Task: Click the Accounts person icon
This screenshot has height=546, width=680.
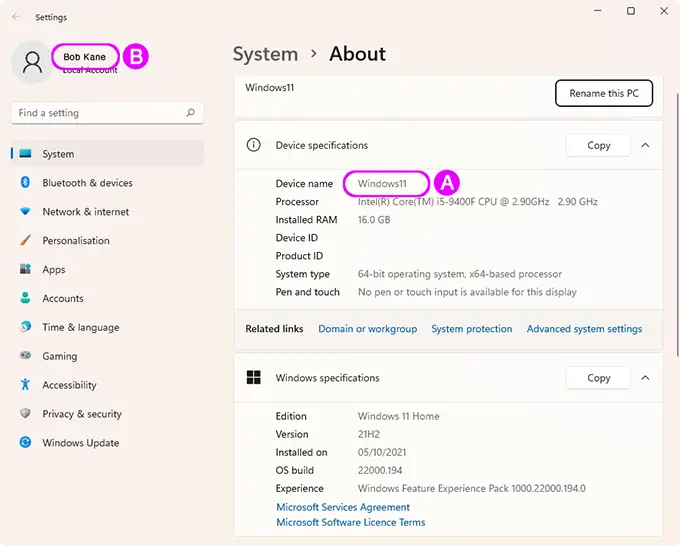Action: coord(26,298)
